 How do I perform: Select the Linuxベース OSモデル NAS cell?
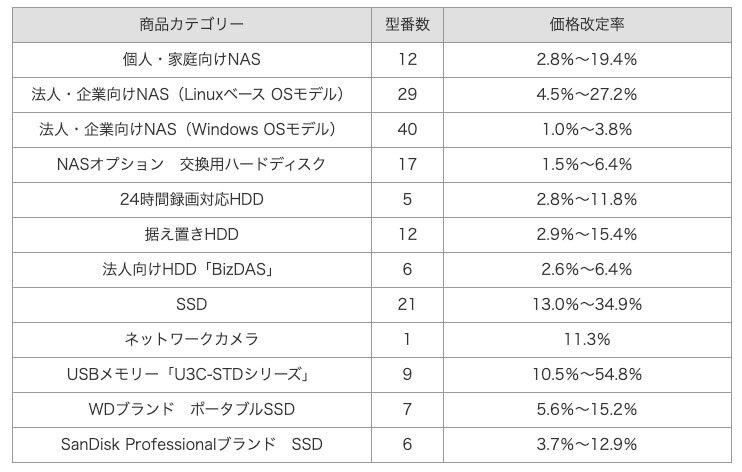coord(190,95)
